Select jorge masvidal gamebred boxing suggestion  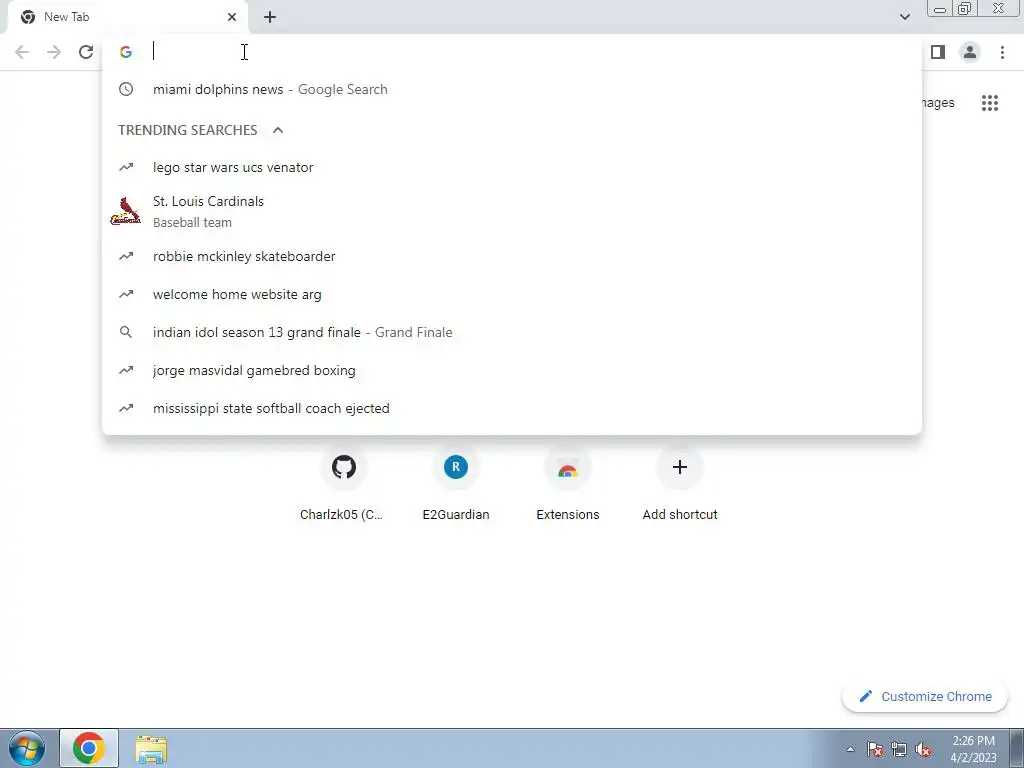pos(512,370)
